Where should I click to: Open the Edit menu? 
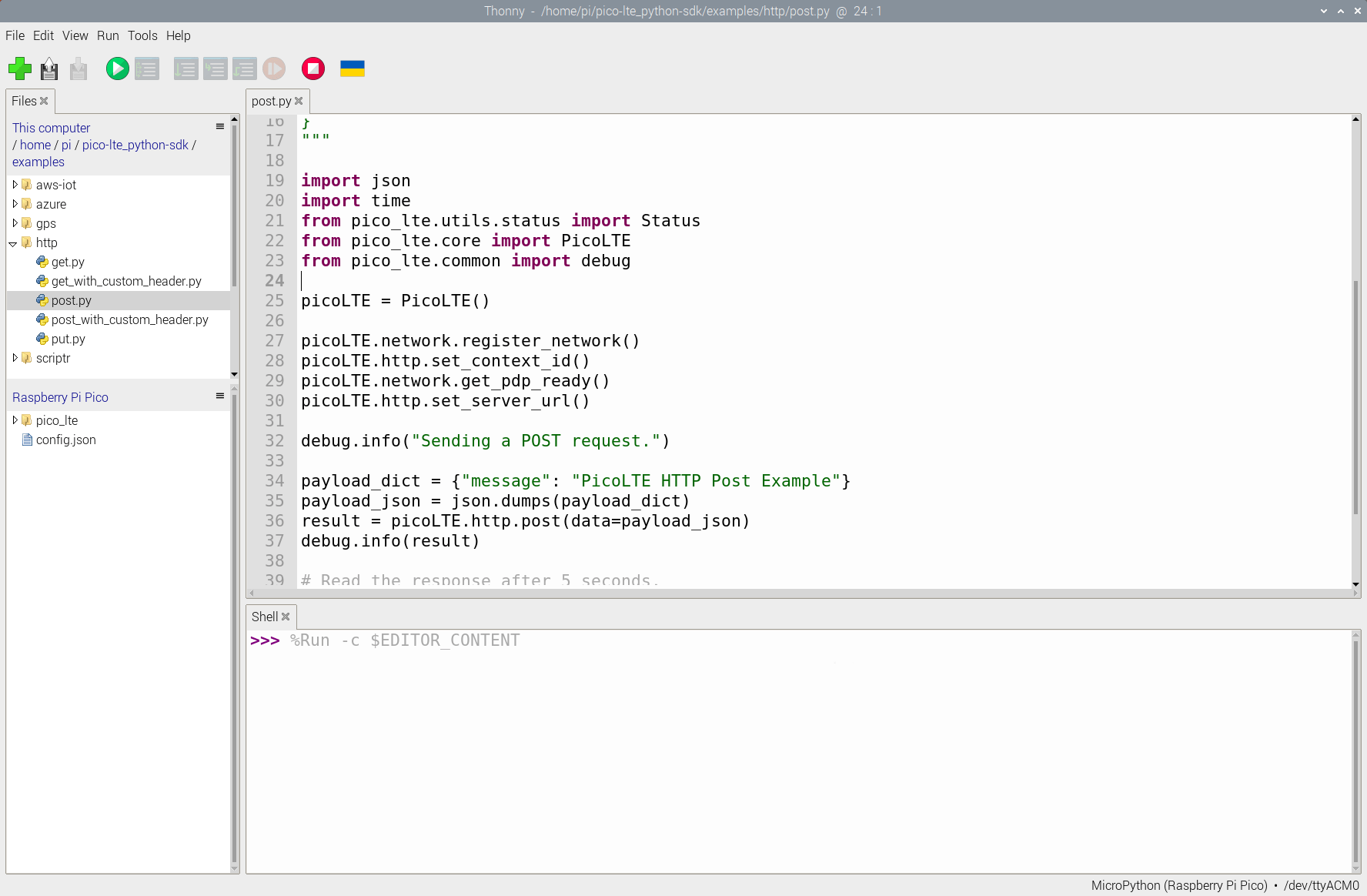click(x=43, y=35)
